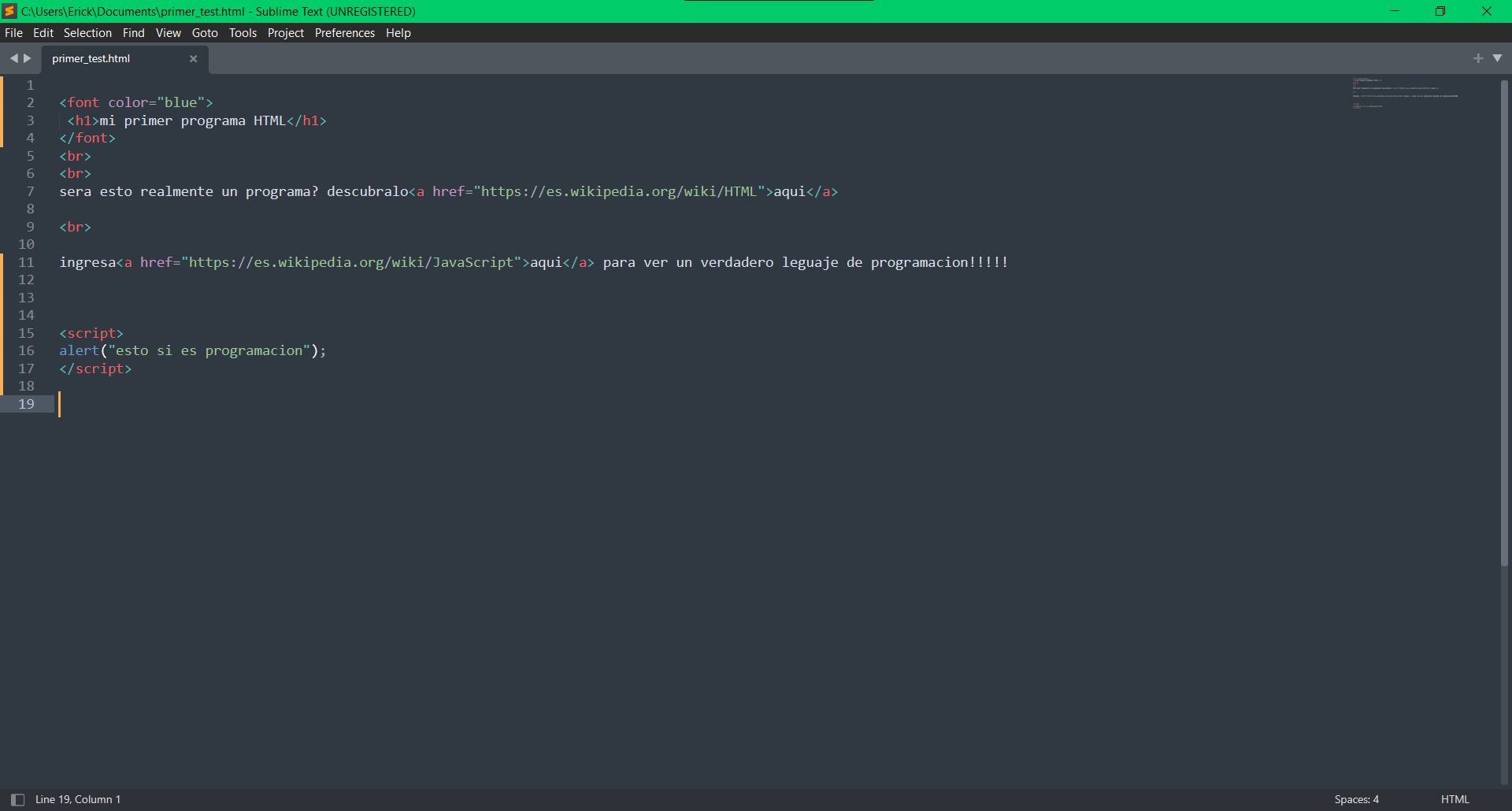1512x811 pixels.
Task: Click line number 19 in gutter
Action: pyautogui.click(x=27, y=404)
